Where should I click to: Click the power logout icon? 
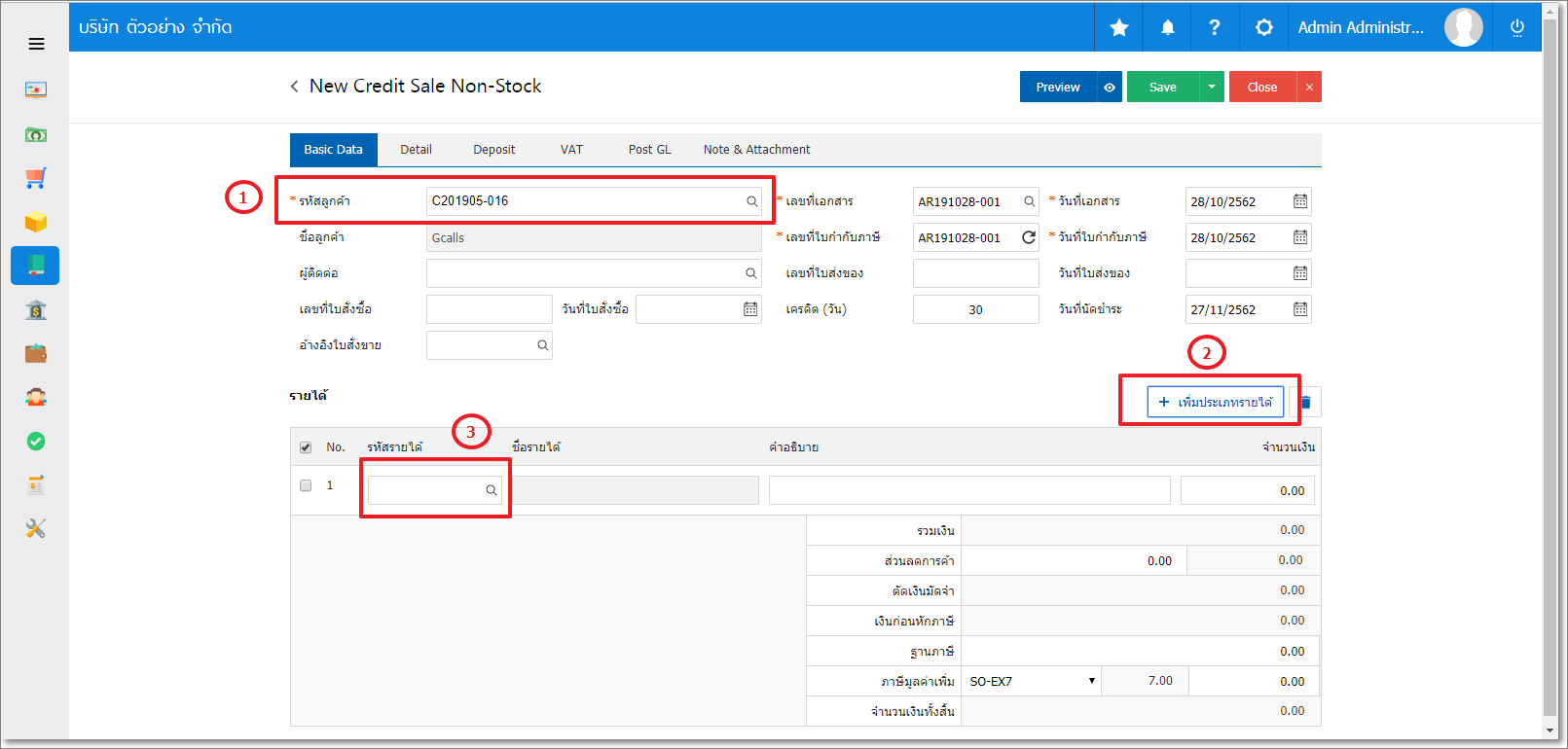[1516, 27]
